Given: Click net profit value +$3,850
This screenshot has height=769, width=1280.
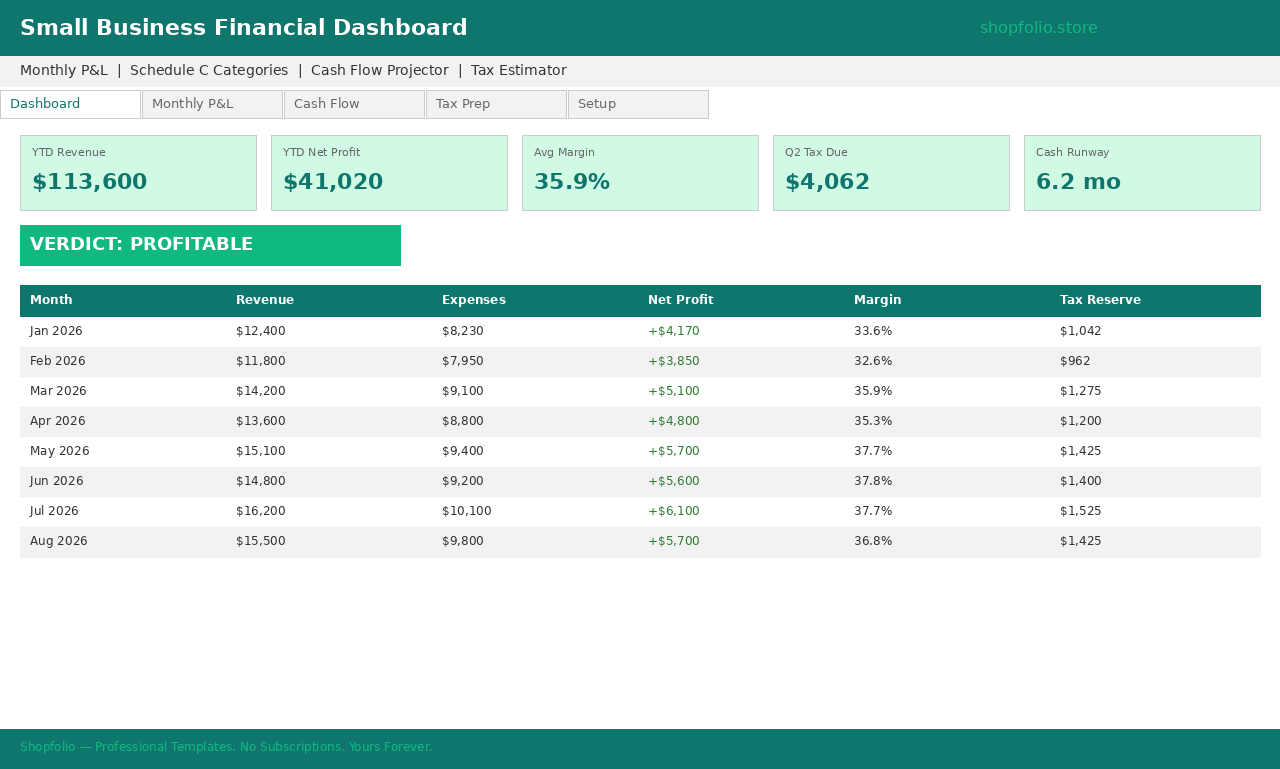Looking at the screenshot, I should [674, 361].
